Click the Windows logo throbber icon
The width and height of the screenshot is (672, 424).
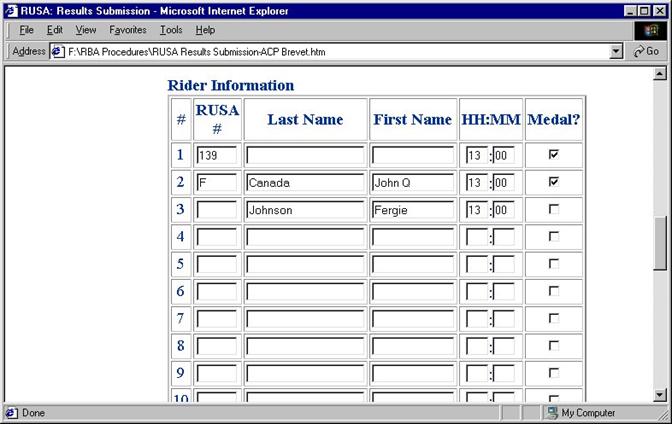click(x=650, y=30)
